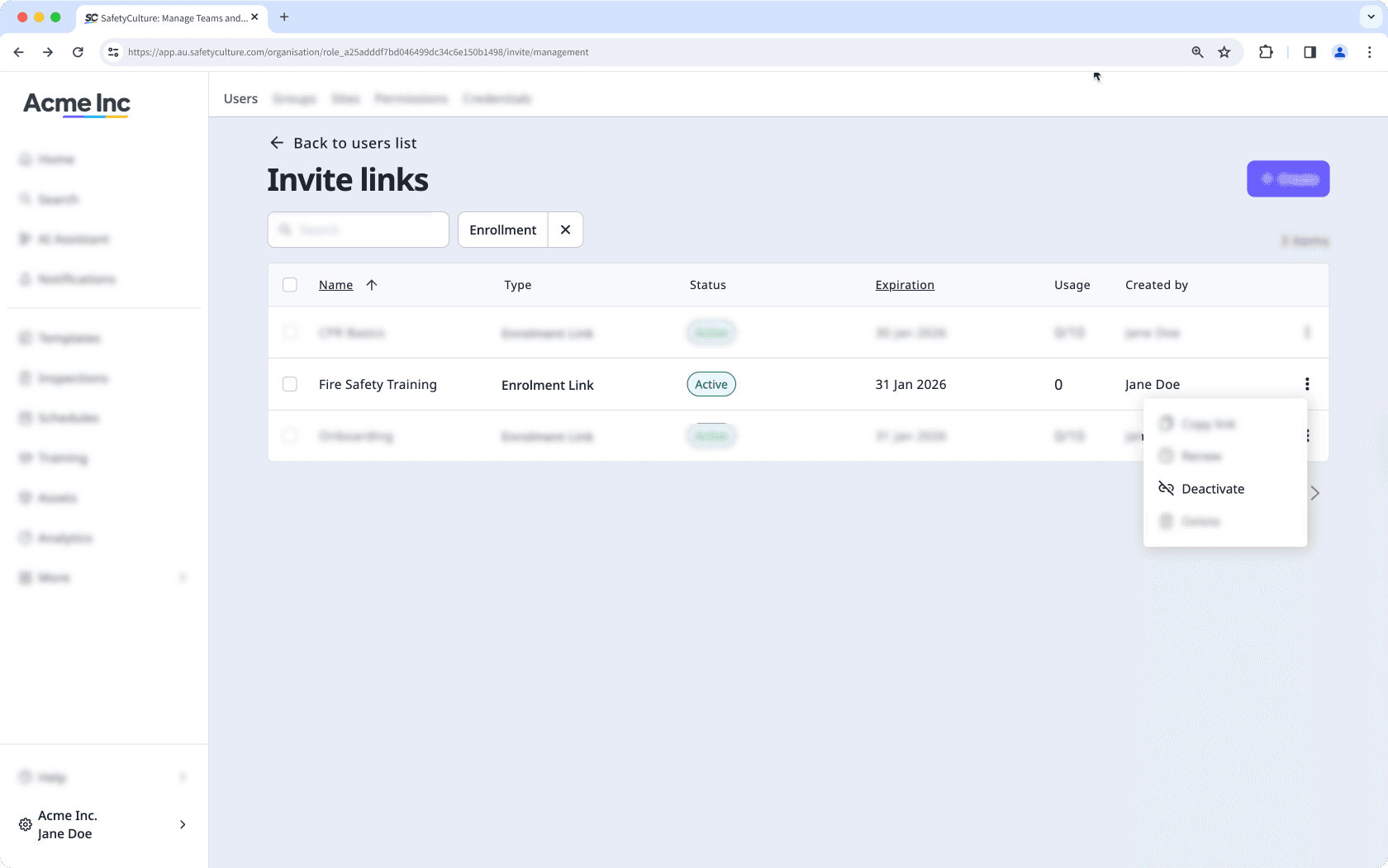The height and width of the screenshot is (868, 1388).
Task: Check the select-all checkbox in the table header
Action: [x=290, y=285]
